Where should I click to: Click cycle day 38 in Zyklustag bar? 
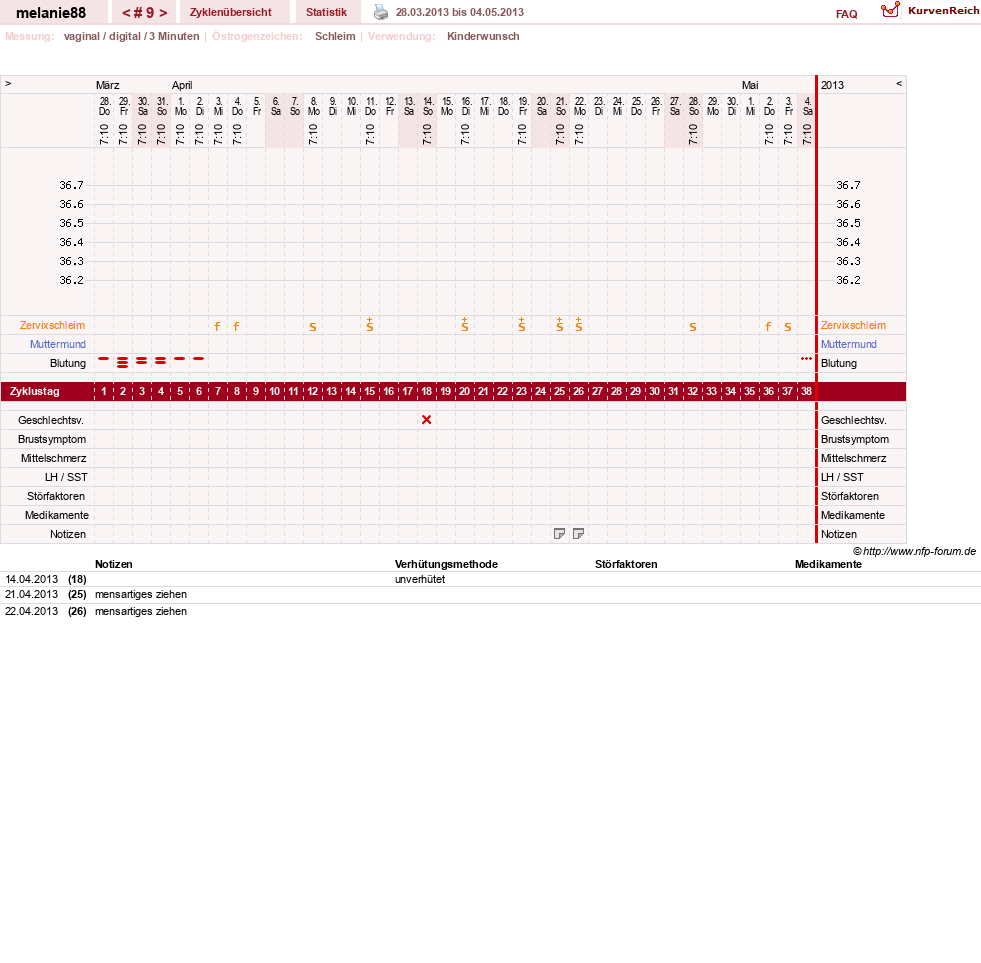coord(806,391)
